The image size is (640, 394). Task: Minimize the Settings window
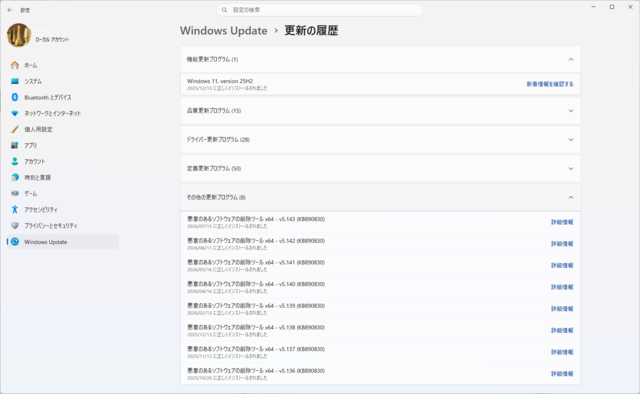pyautogui.click(x=593, y=7)
